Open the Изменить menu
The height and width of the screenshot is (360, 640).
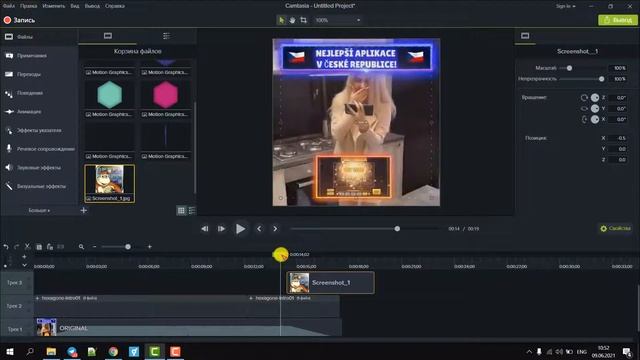(x=53, y=6)
